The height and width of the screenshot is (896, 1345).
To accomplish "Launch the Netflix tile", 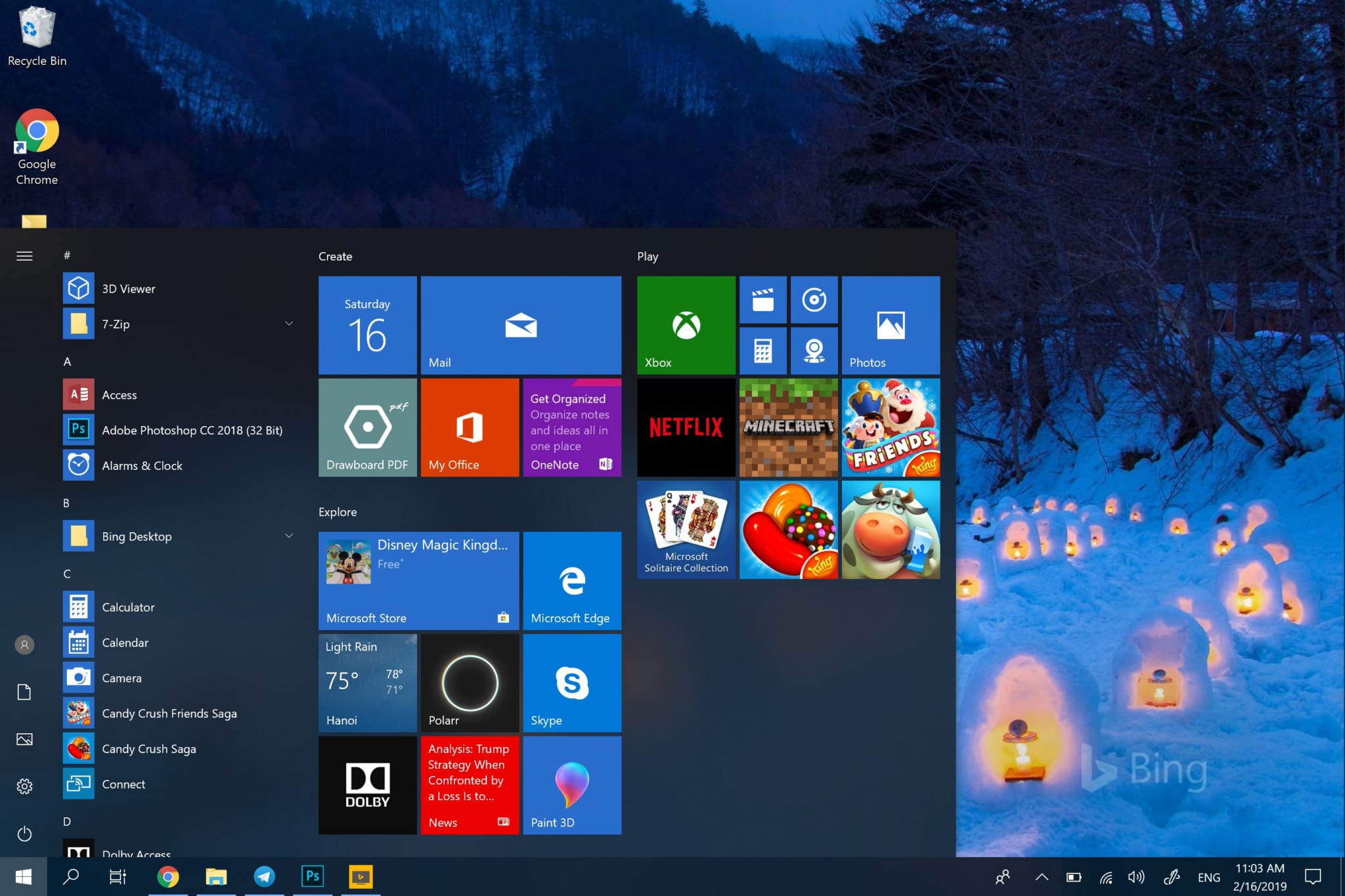I will point(686,427).
